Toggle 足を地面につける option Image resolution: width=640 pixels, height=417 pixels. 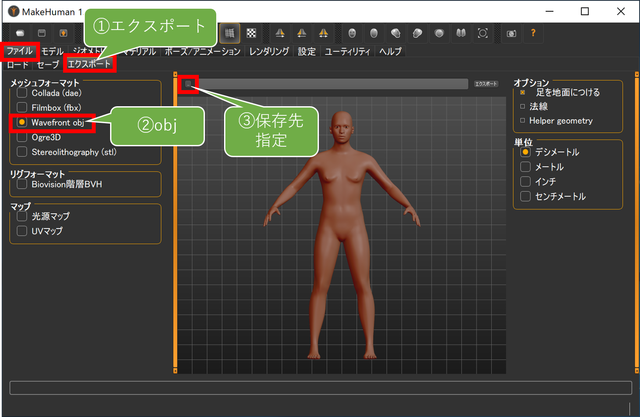click(560, 92)
